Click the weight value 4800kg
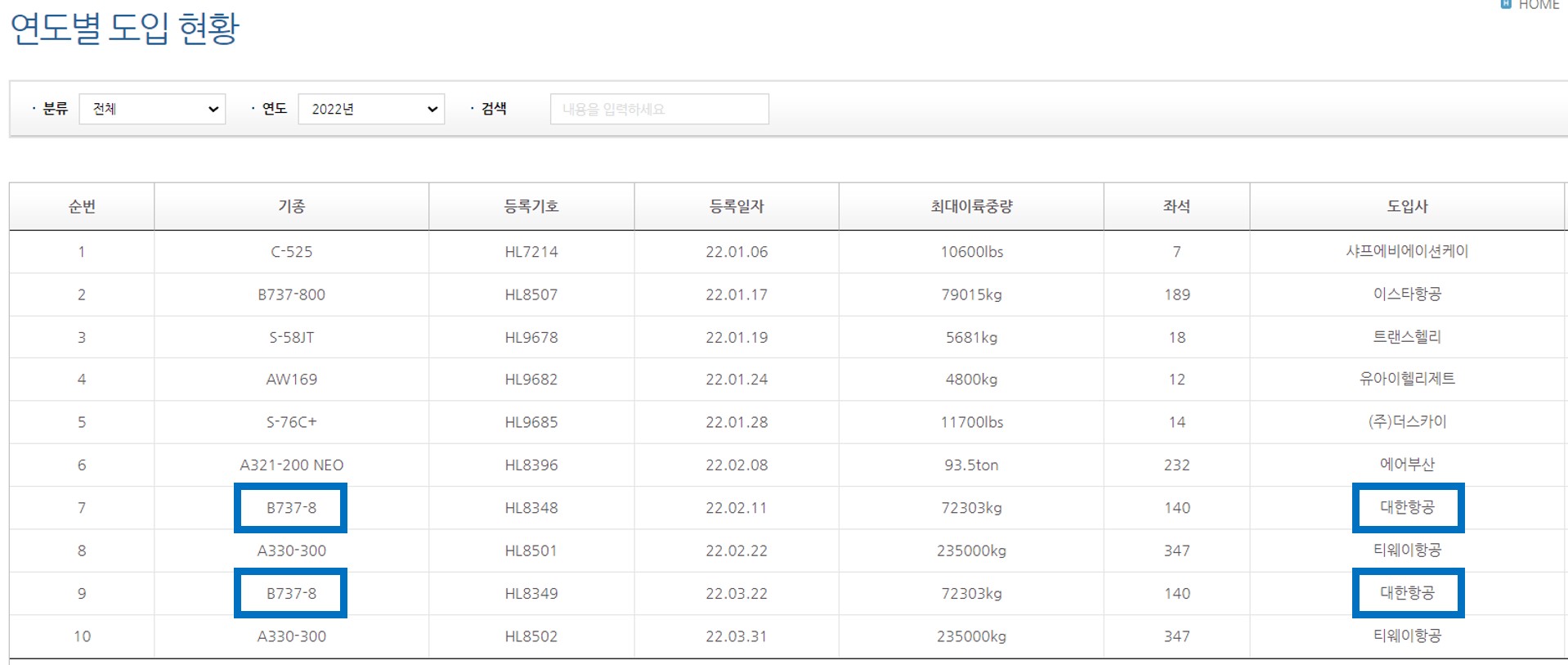This screenshot has width=1568, height=665. (971, 380)
